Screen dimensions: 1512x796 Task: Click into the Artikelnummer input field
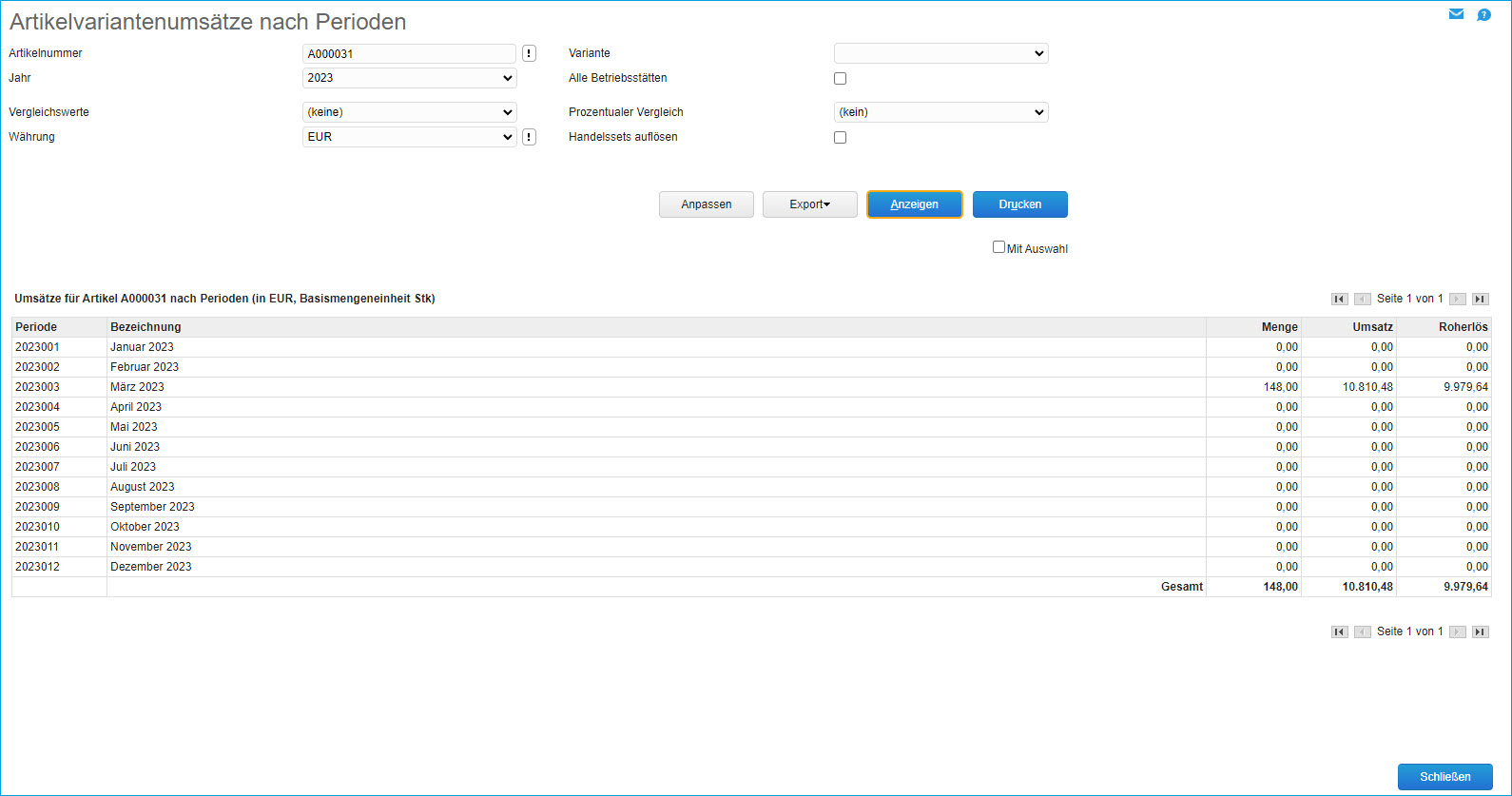pos(409,54)
